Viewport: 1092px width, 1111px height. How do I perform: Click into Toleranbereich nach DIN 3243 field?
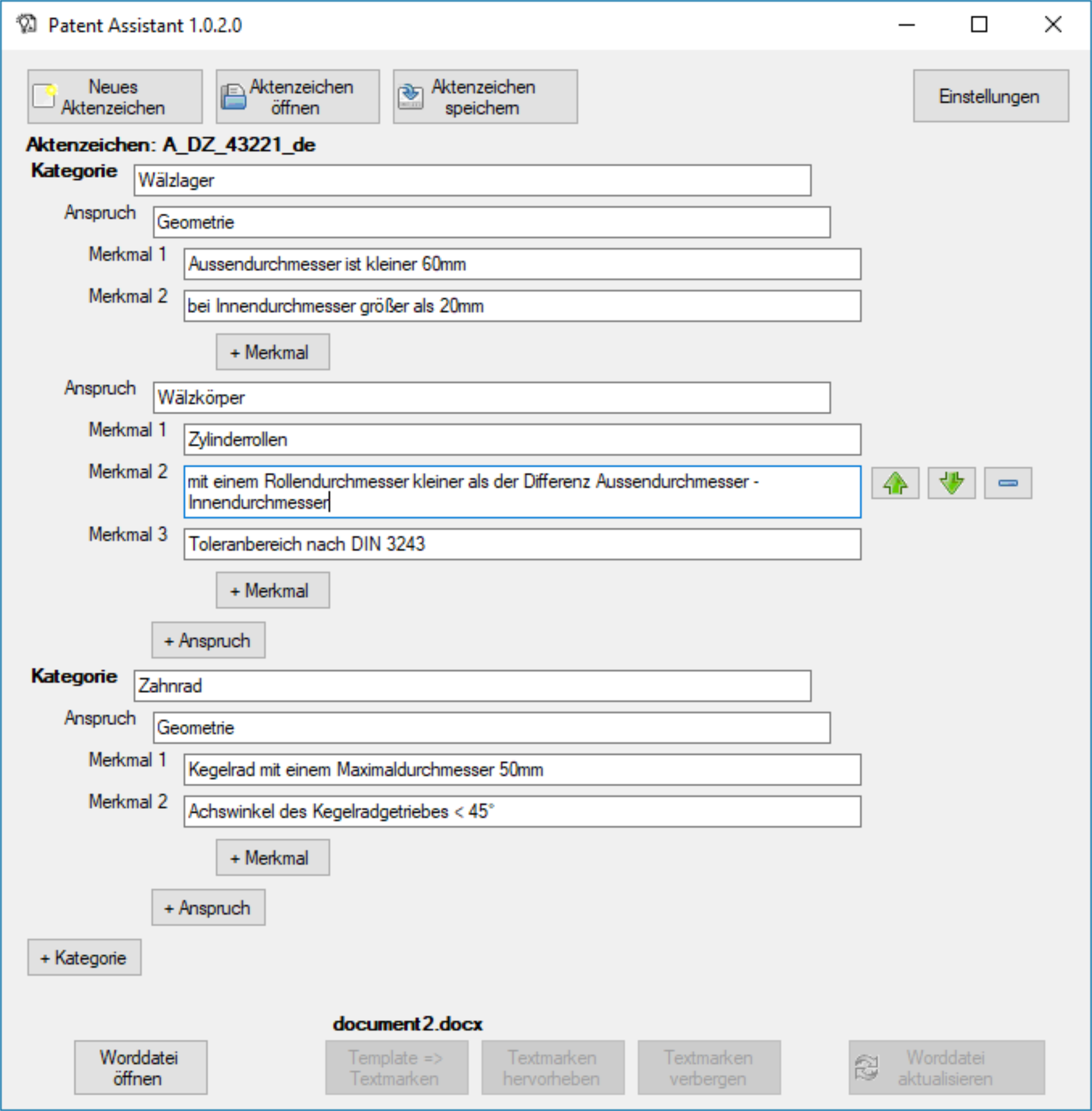tap(522, 544)
